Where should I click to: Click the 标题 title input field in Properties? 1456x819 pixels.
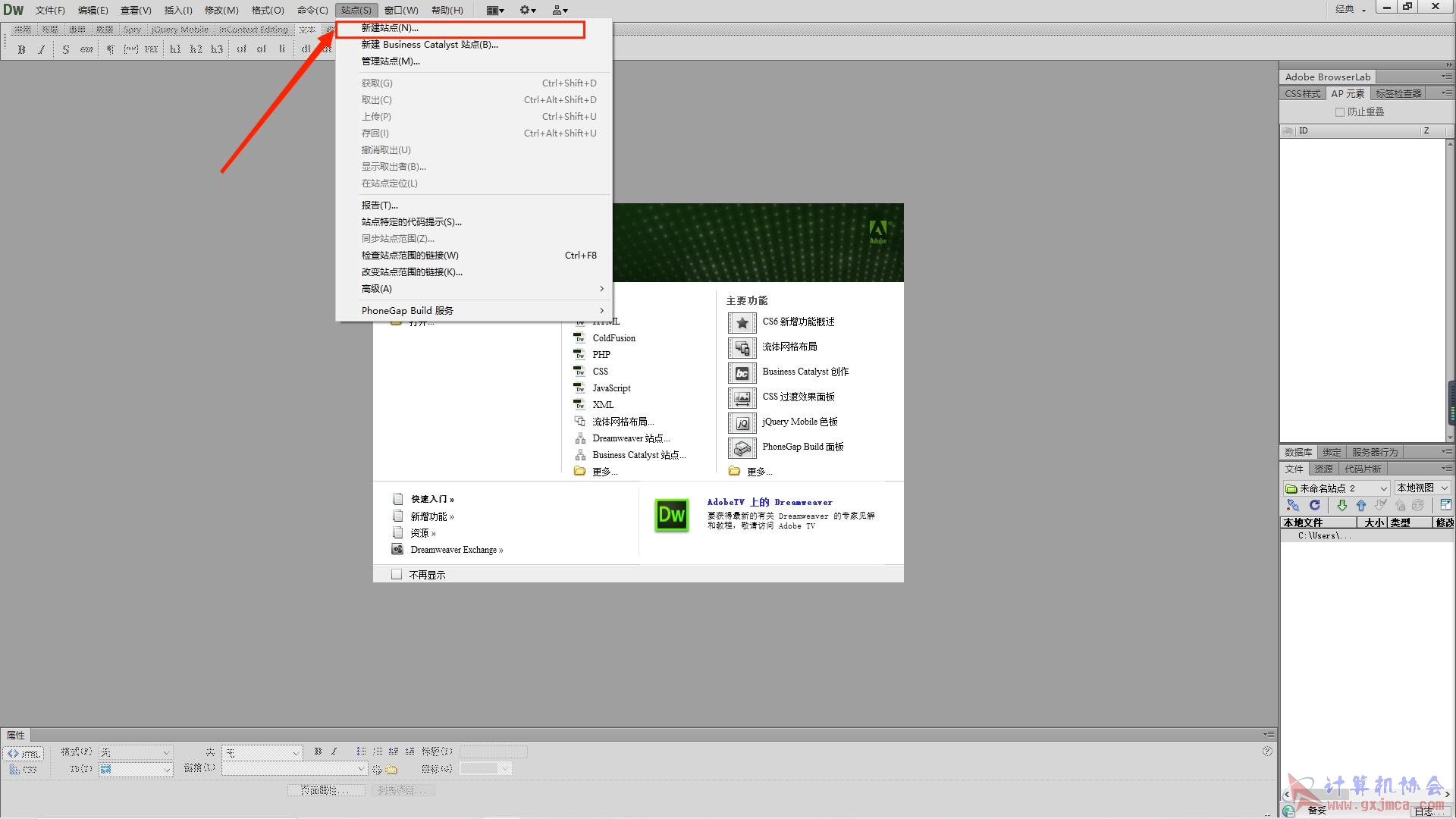pos(493,752)
